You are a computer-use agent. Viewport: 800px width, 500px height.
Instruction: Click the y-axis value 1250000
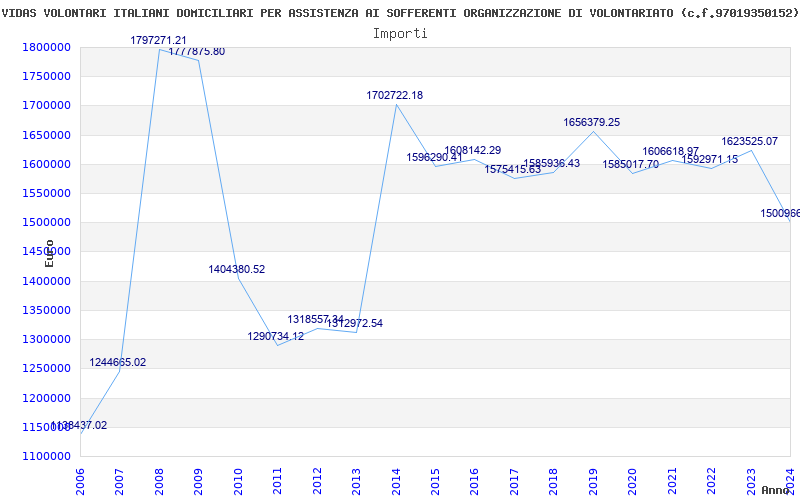[47, 368]
